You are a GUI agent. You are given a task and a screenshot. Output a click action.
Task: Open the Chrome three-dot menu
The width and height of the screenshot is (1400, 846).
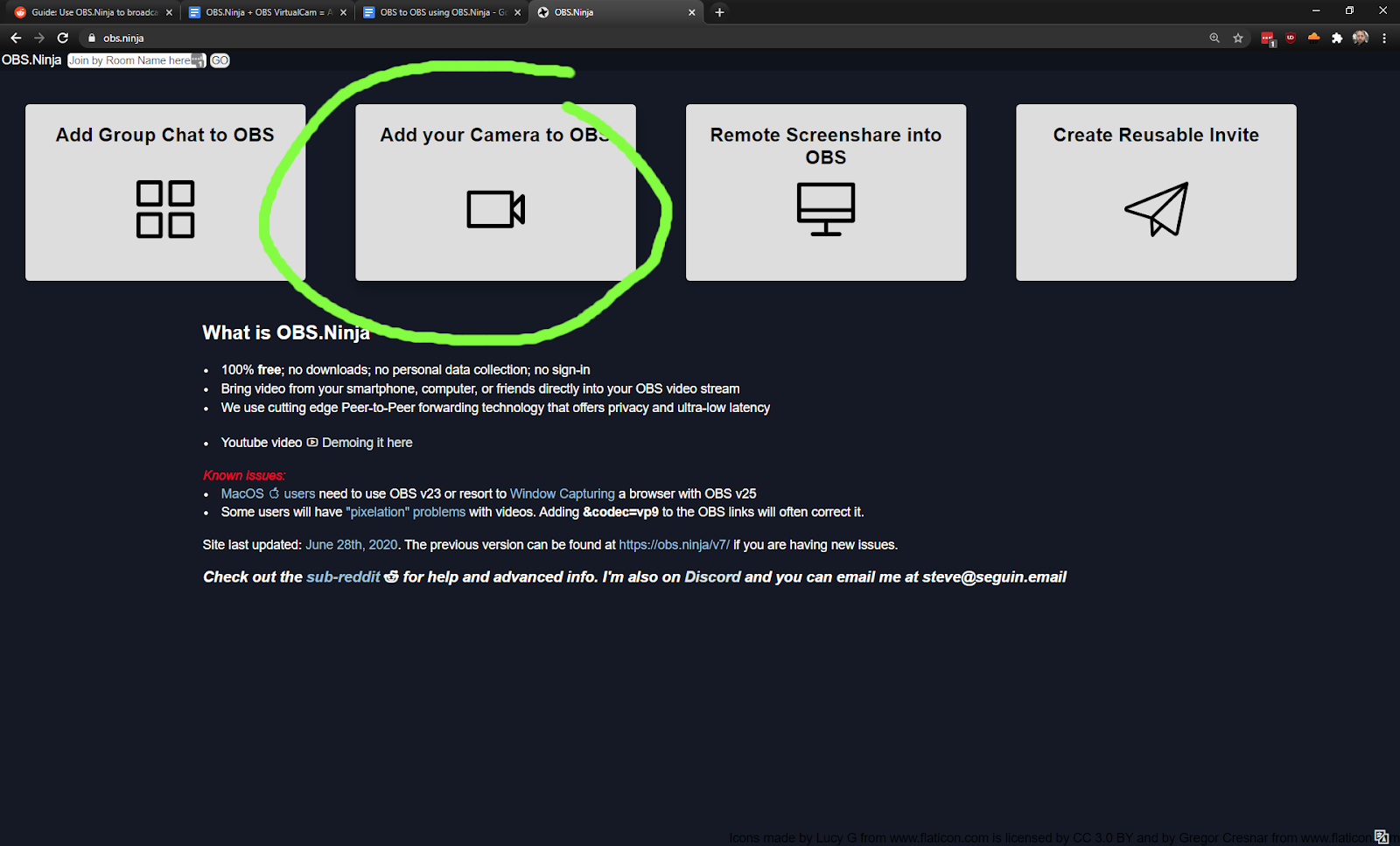[1384, 38]
